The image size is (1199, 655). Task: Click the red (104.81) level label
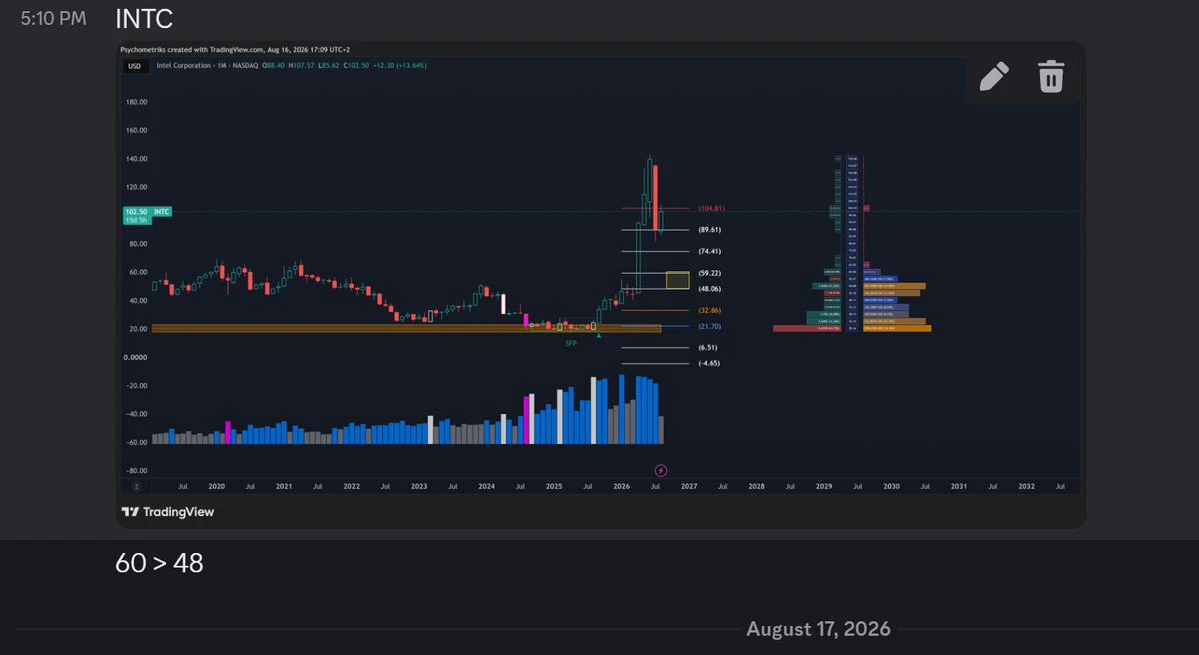click(x=711, y=209)
